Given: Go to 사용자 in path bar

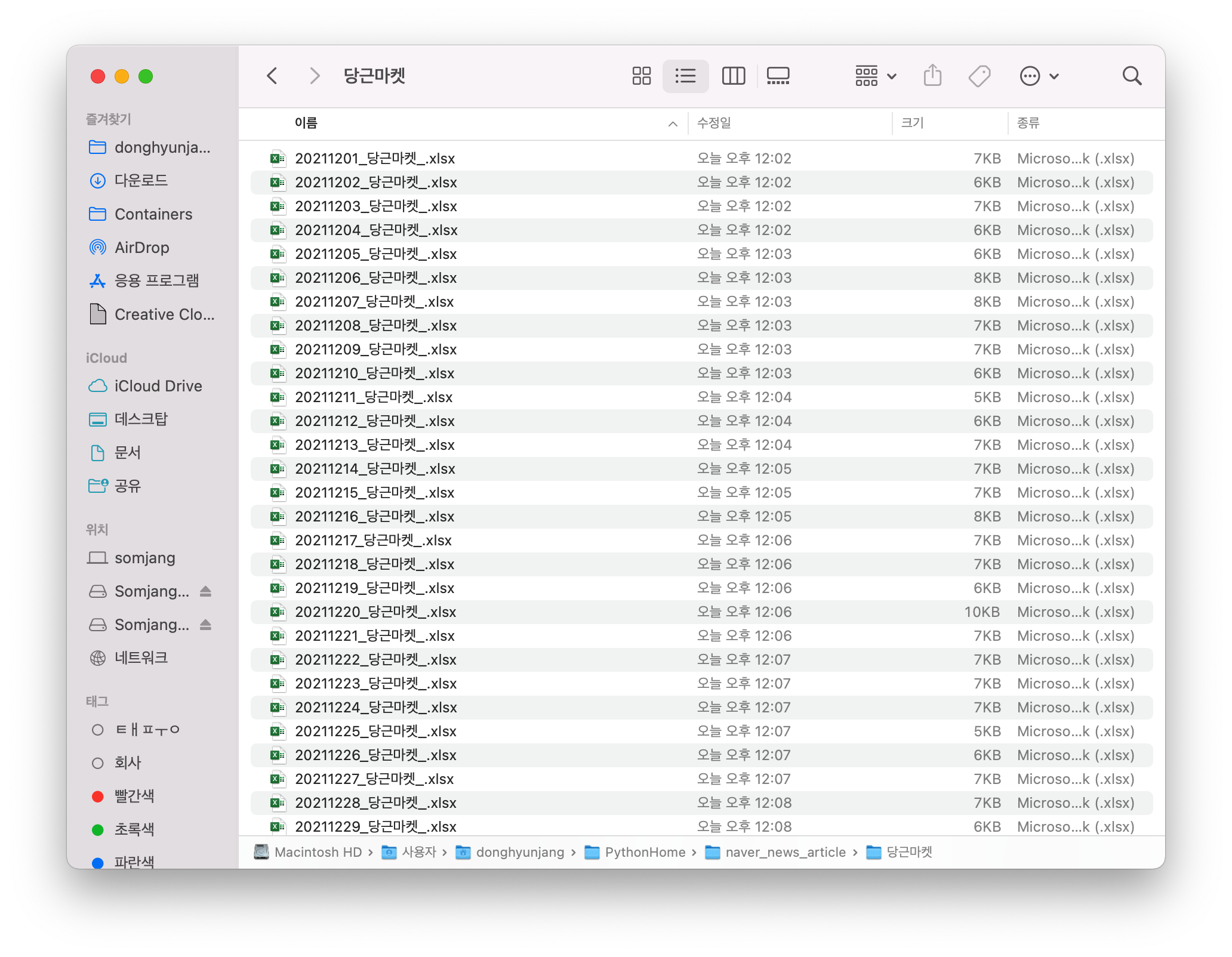Looking at the screenshot, I should [409, 852].
